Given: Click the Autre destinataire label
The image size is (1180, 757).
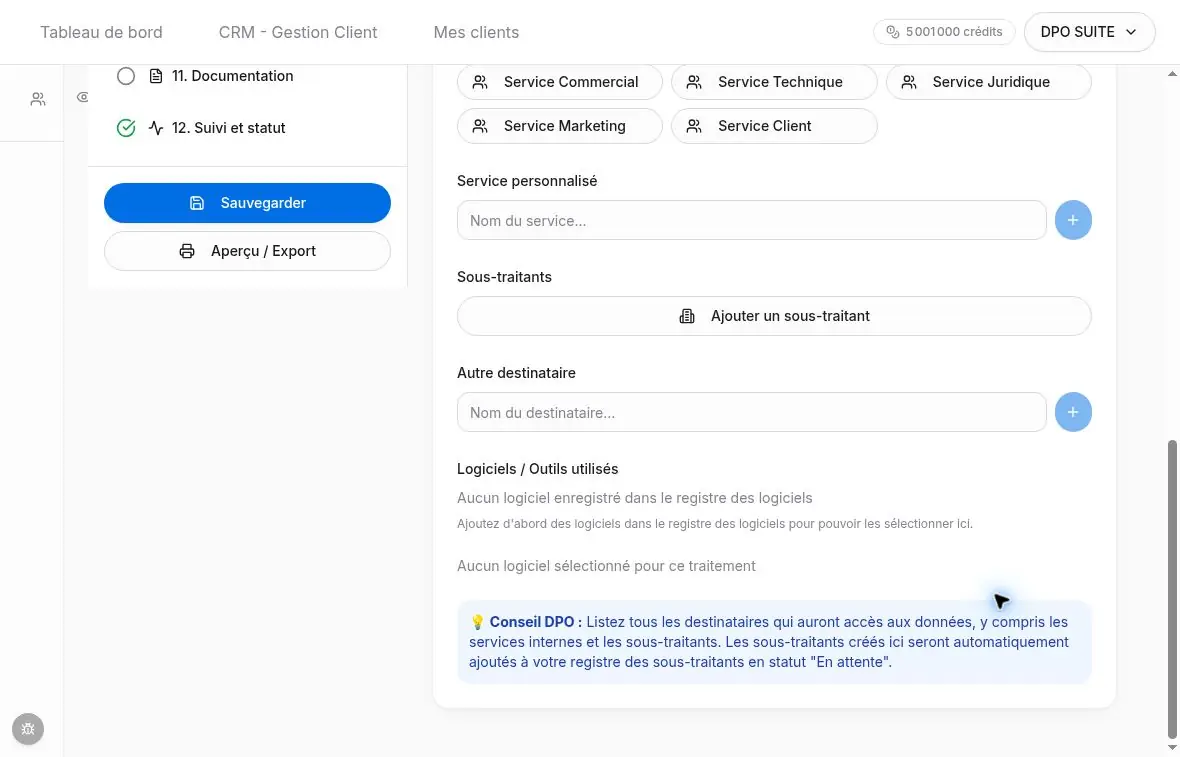Looking at the screenshot, I should (516, 373).
